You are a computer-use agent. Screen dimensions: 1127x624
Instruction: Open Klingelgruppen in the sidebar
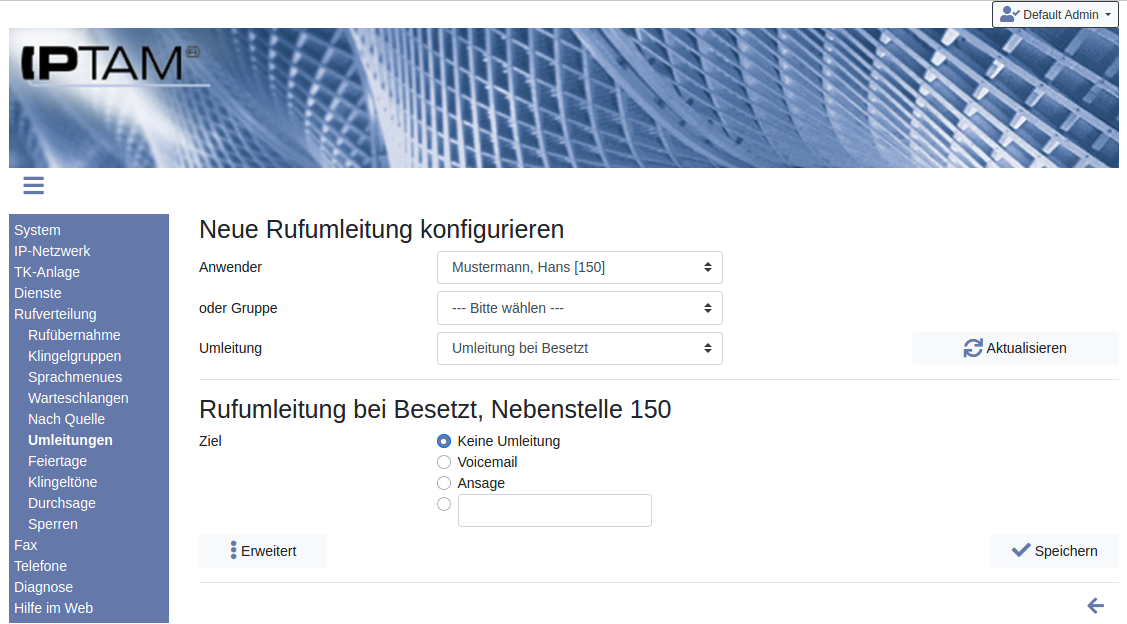(x=75, y=356)
